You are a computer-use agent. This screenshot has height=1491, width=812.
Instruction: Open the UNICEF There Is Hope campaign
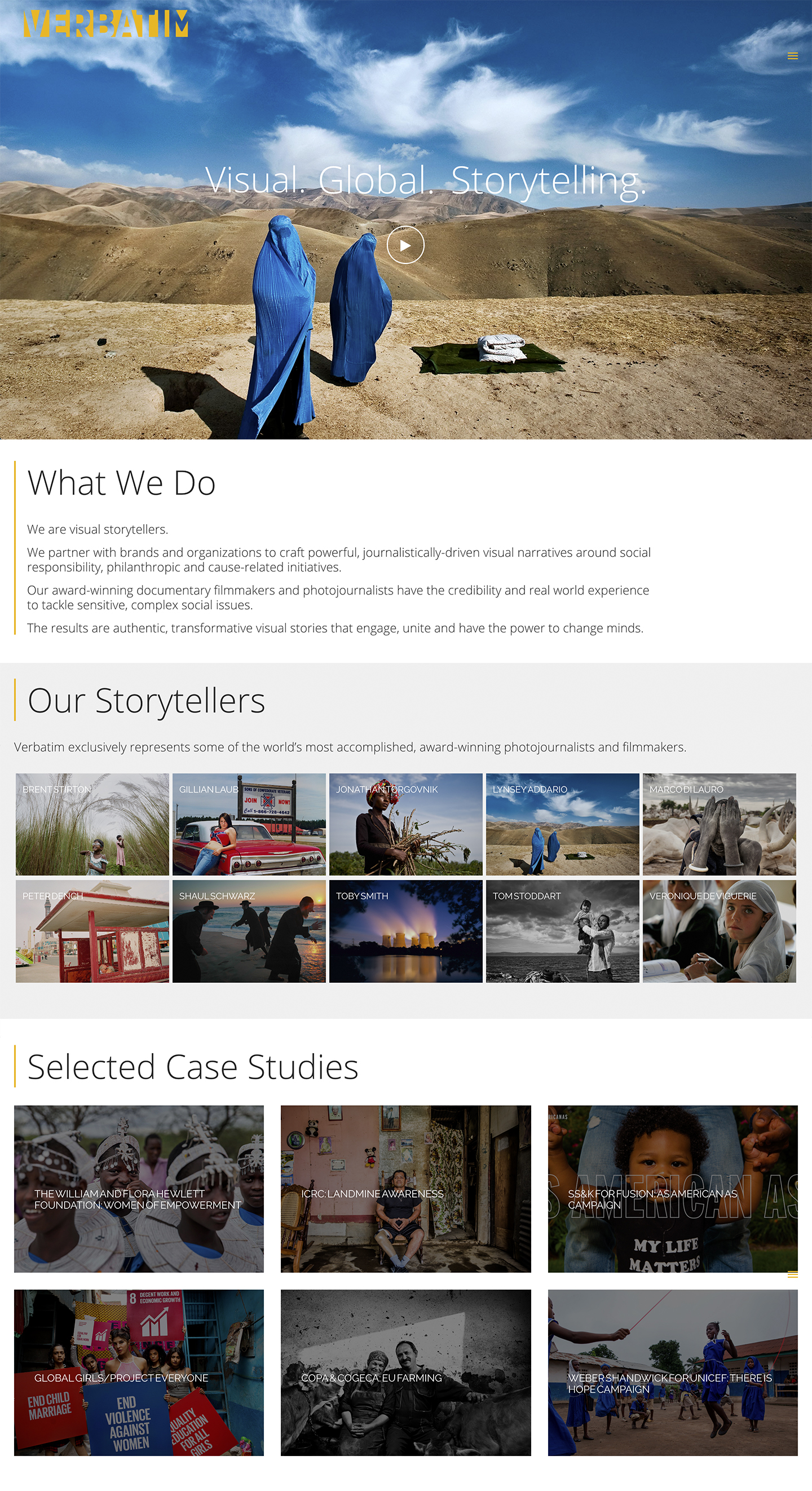(673, 1373)
